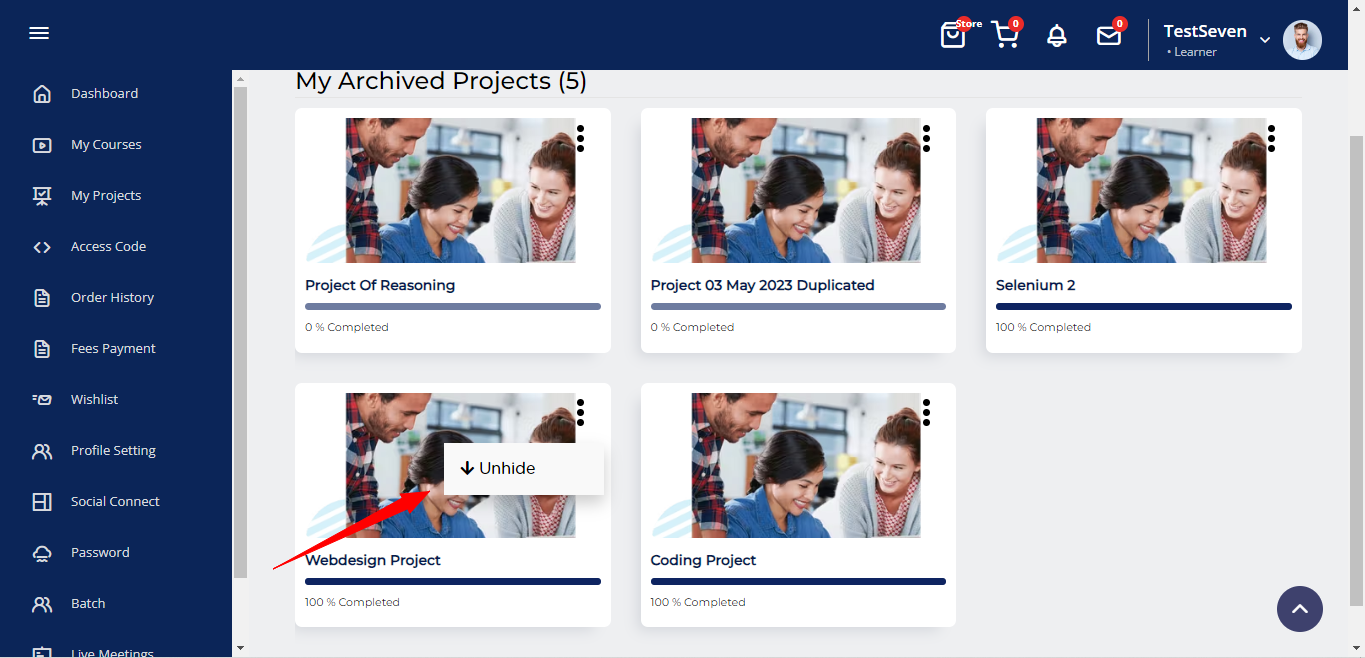Open Coding Project kebab menu
The width and height of the screenshot is (1365, 658).
click(926, 412)
